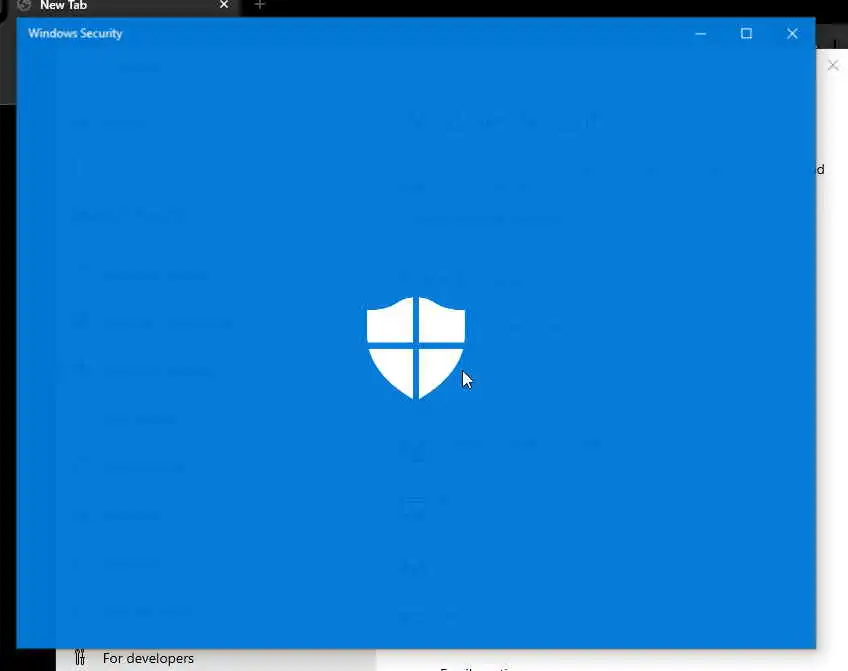Click the For developers tools icon

(80, 657)
